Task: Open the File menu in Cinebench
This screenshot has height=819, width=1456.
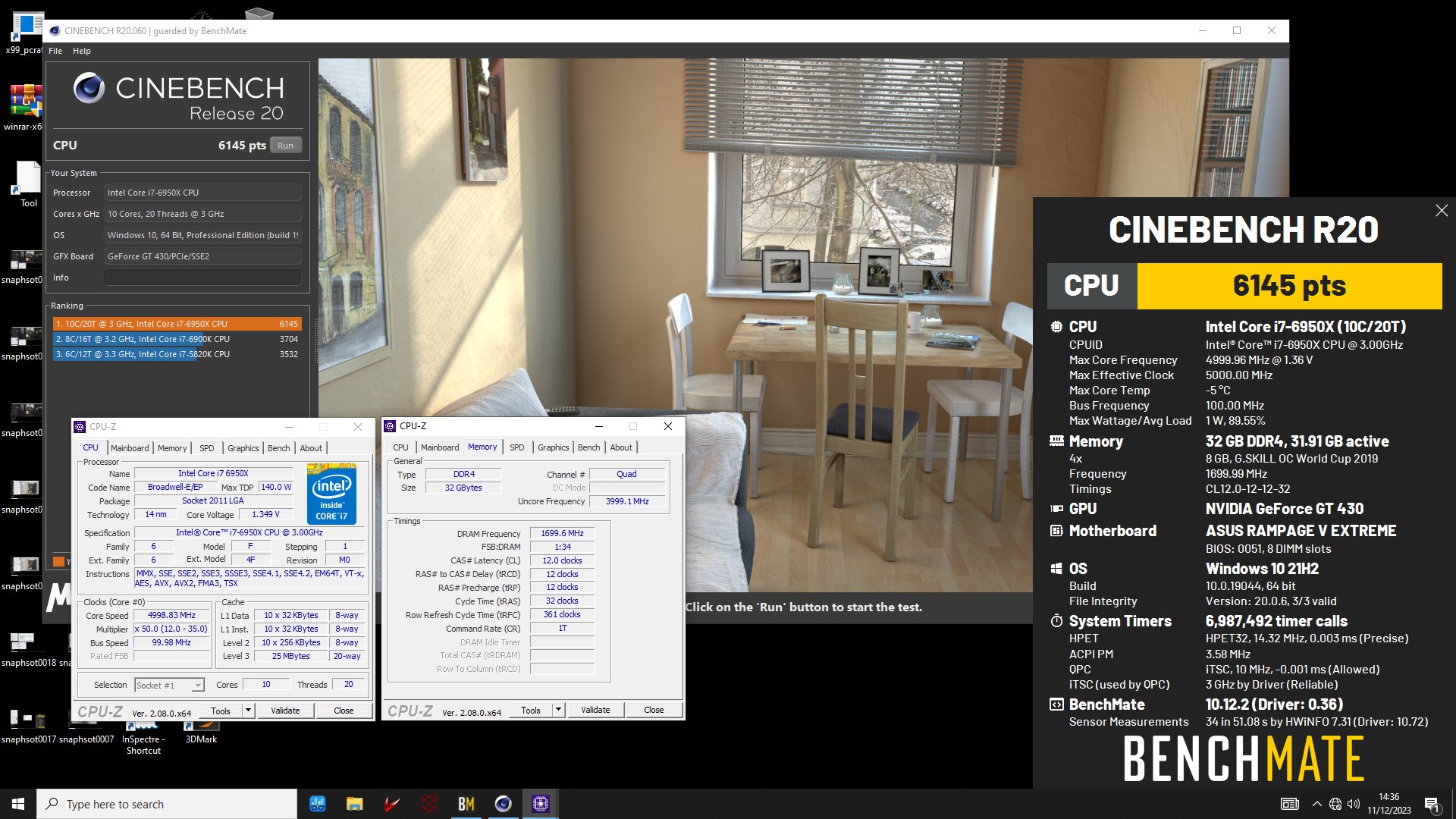Action: (55, 51)
